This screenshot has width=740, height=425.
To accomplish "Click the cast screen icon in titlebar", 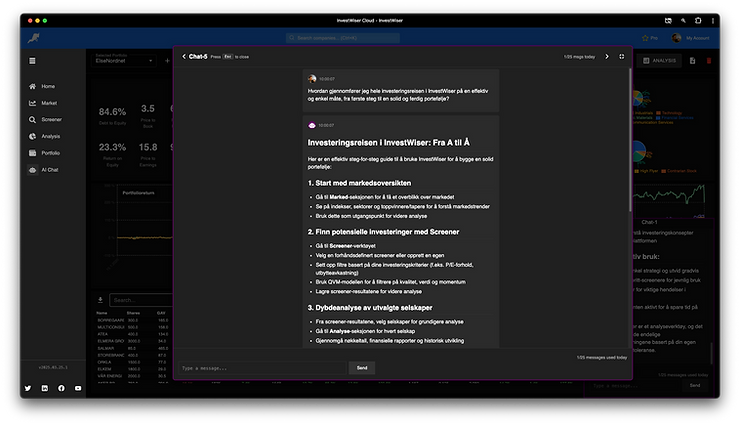I will [668, 20].
